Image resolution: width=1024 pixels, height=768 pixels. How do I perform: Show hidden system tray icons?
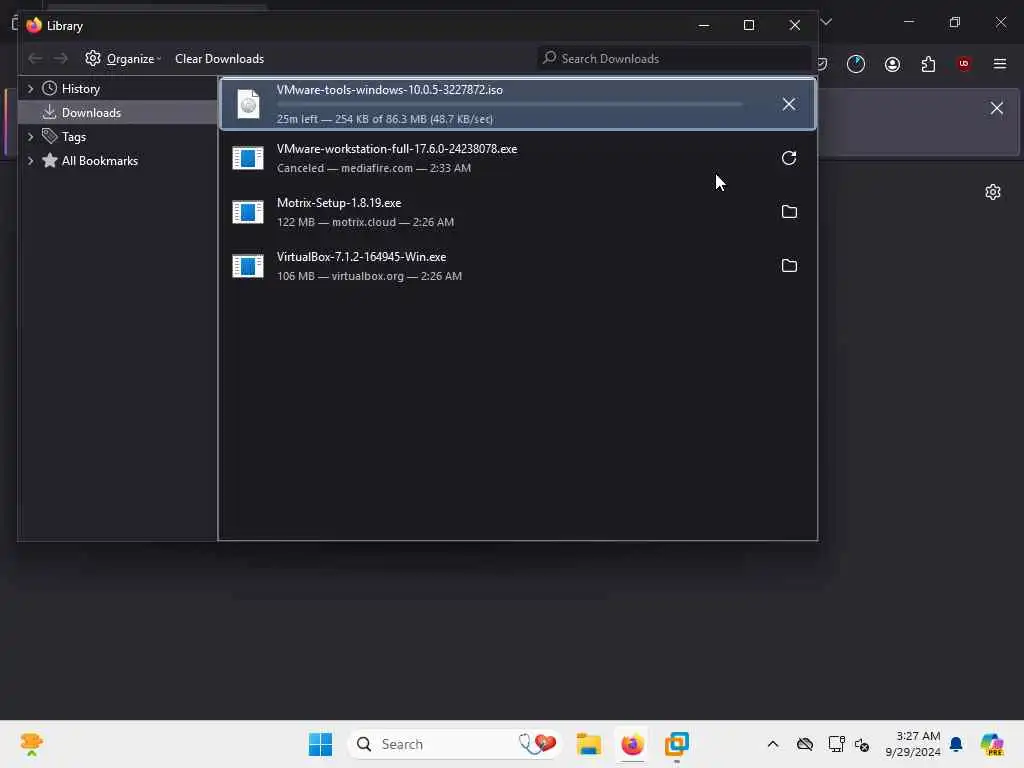[773, 744]
